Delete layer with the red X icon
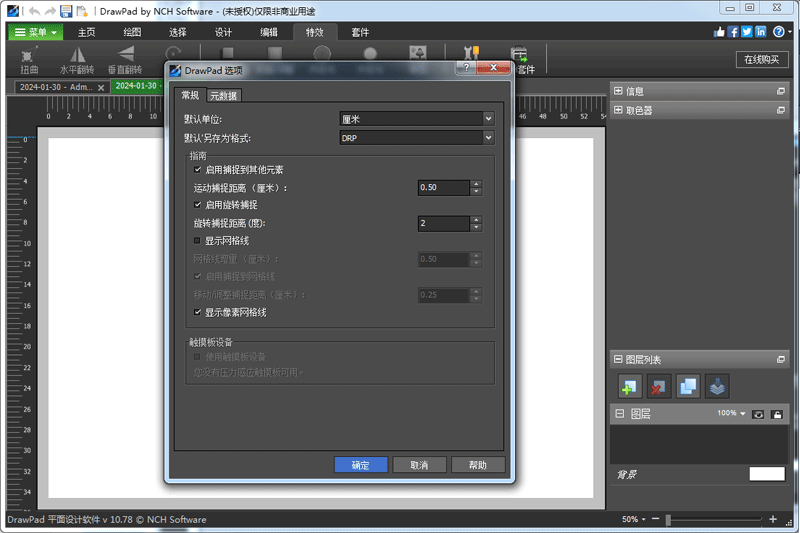The width and height of the screenshot is (800, 533). 659,386
